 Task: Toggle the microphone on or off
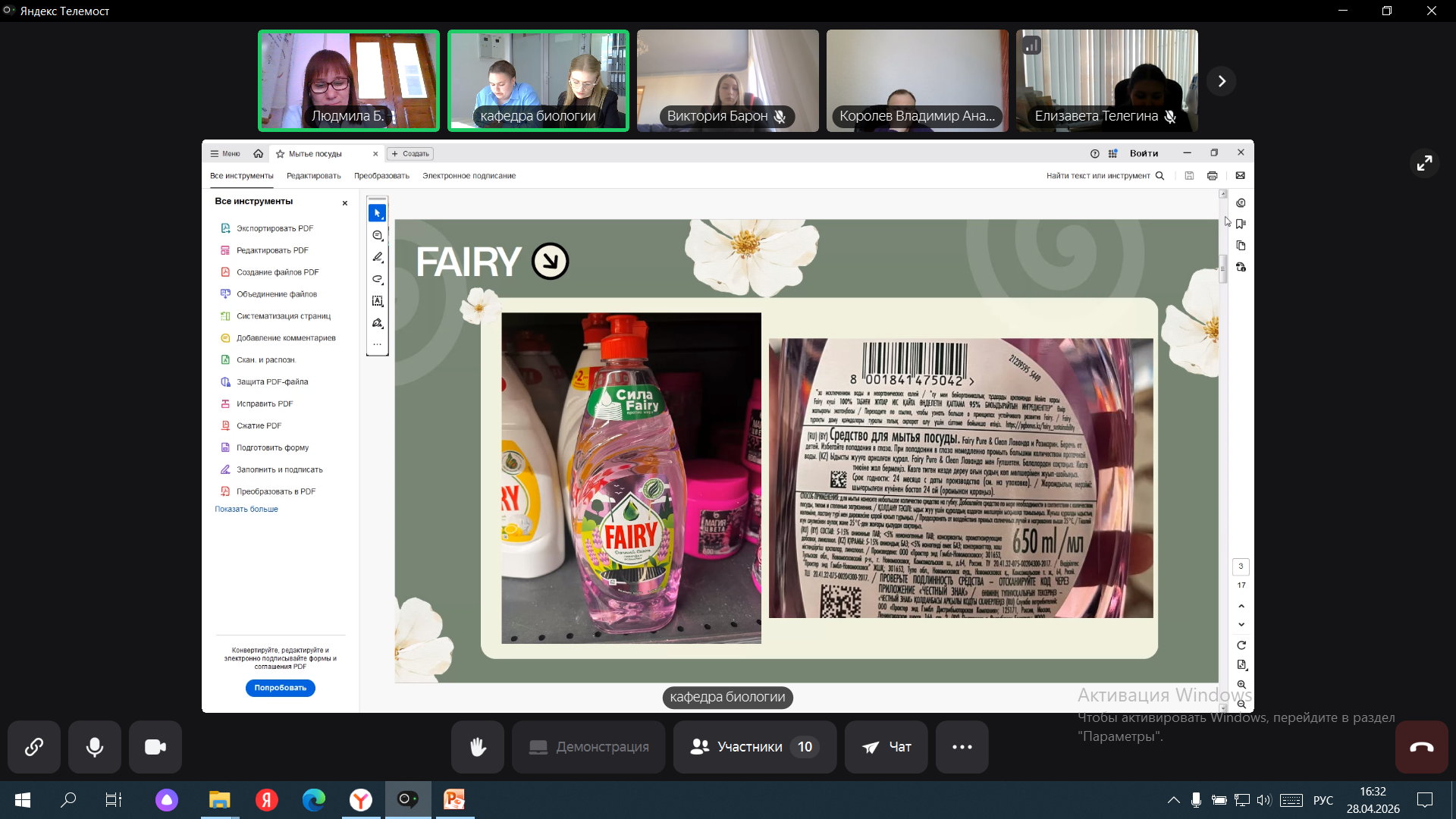pyautogui.click(x=95, y=747)
